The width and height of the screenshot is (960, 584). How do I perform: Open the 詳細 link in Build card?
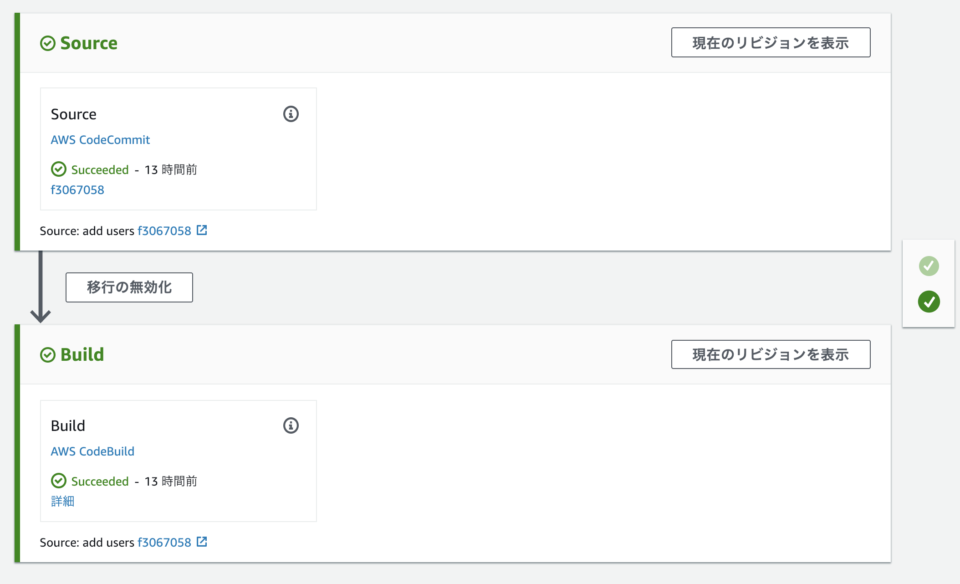pyautogui.click(x=62, y=501)
